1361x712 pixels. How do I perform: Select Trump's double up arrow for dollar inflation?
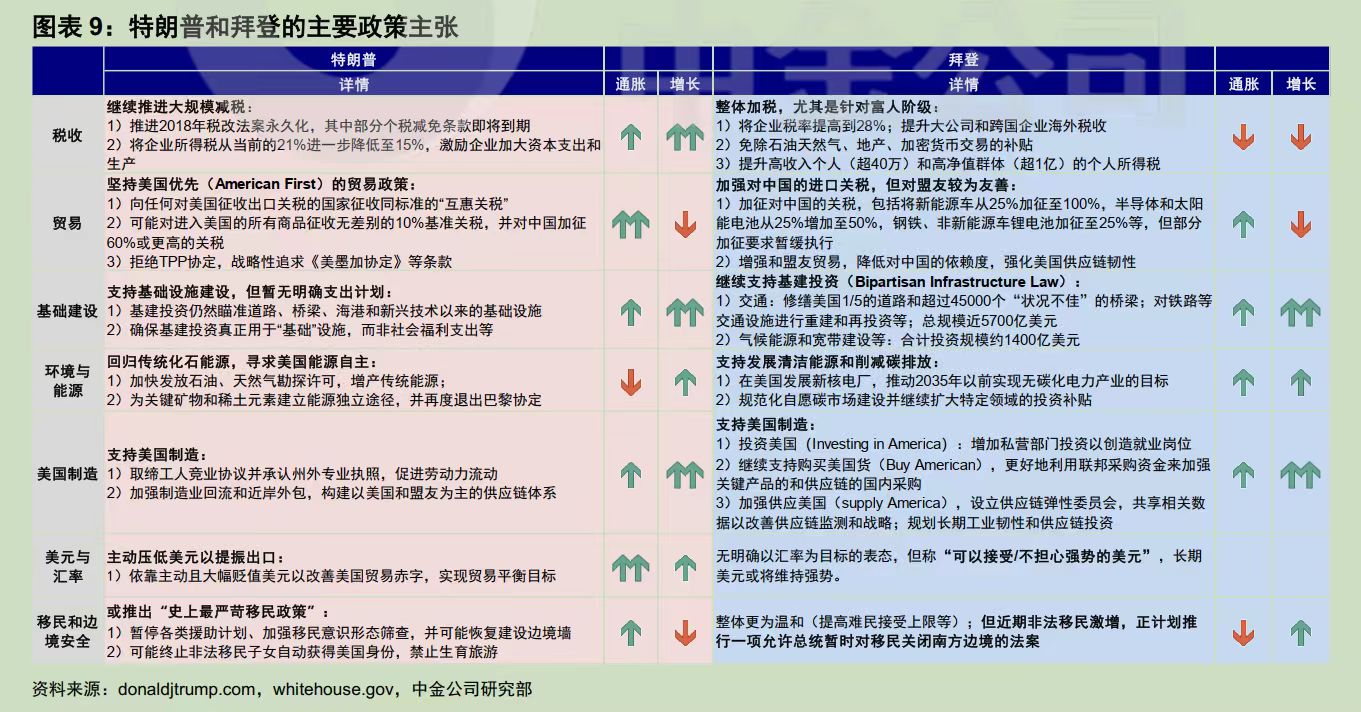tap(630, 568)
